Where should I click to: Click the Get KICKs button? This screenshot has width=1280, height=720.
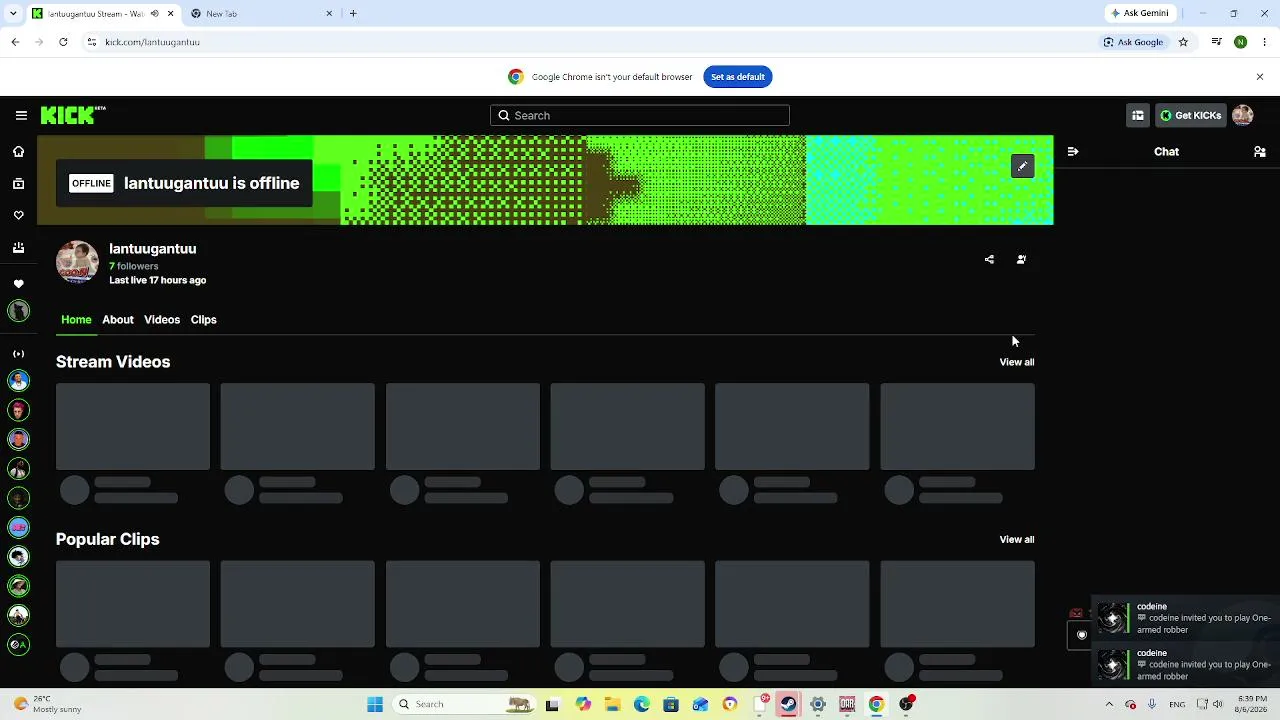point(1190,115)
